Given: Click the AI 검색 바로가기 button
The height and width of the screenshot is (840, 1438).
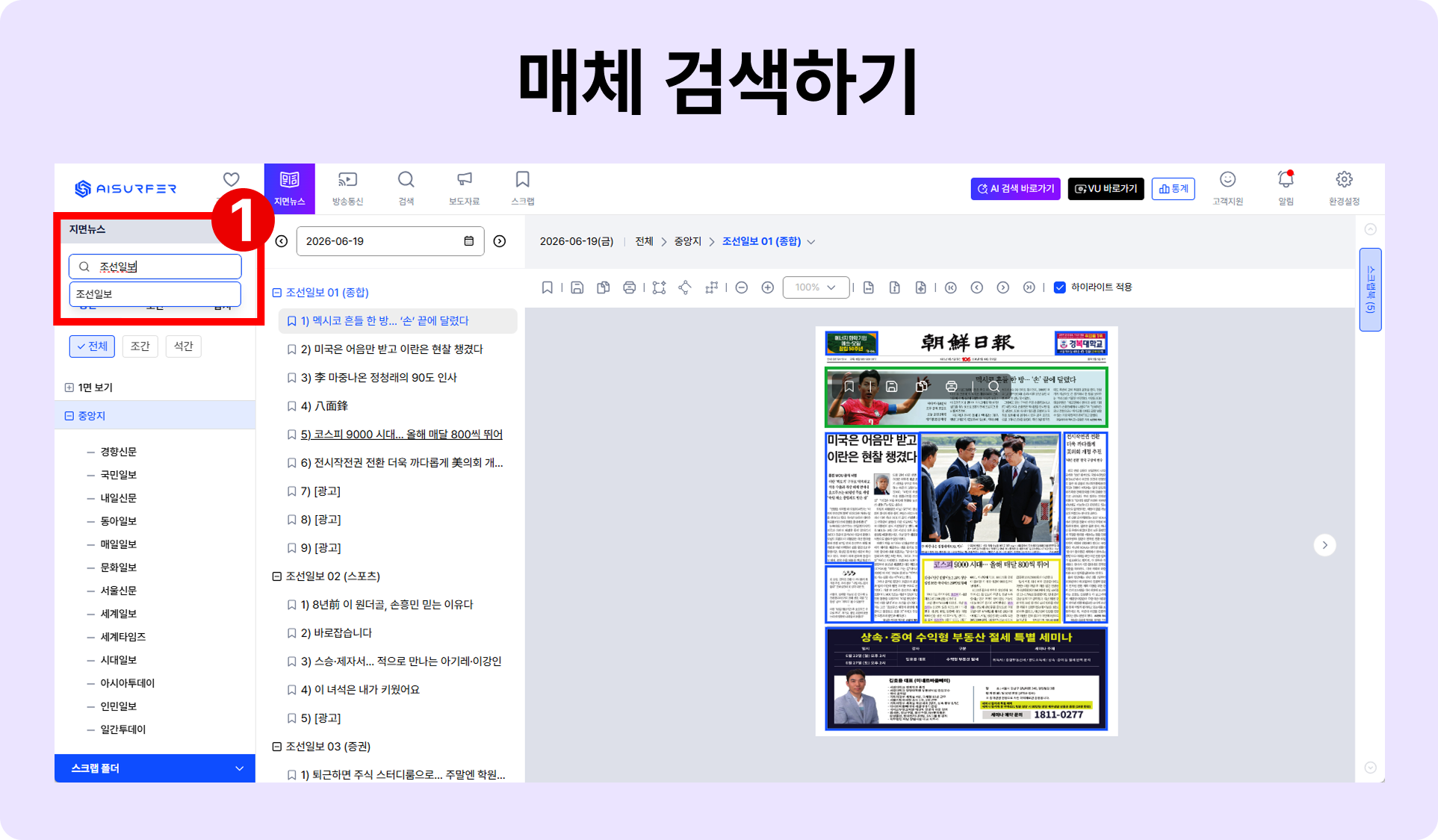Looking at the screenshot, I should pyautogui.click(x=1016, y=189).
